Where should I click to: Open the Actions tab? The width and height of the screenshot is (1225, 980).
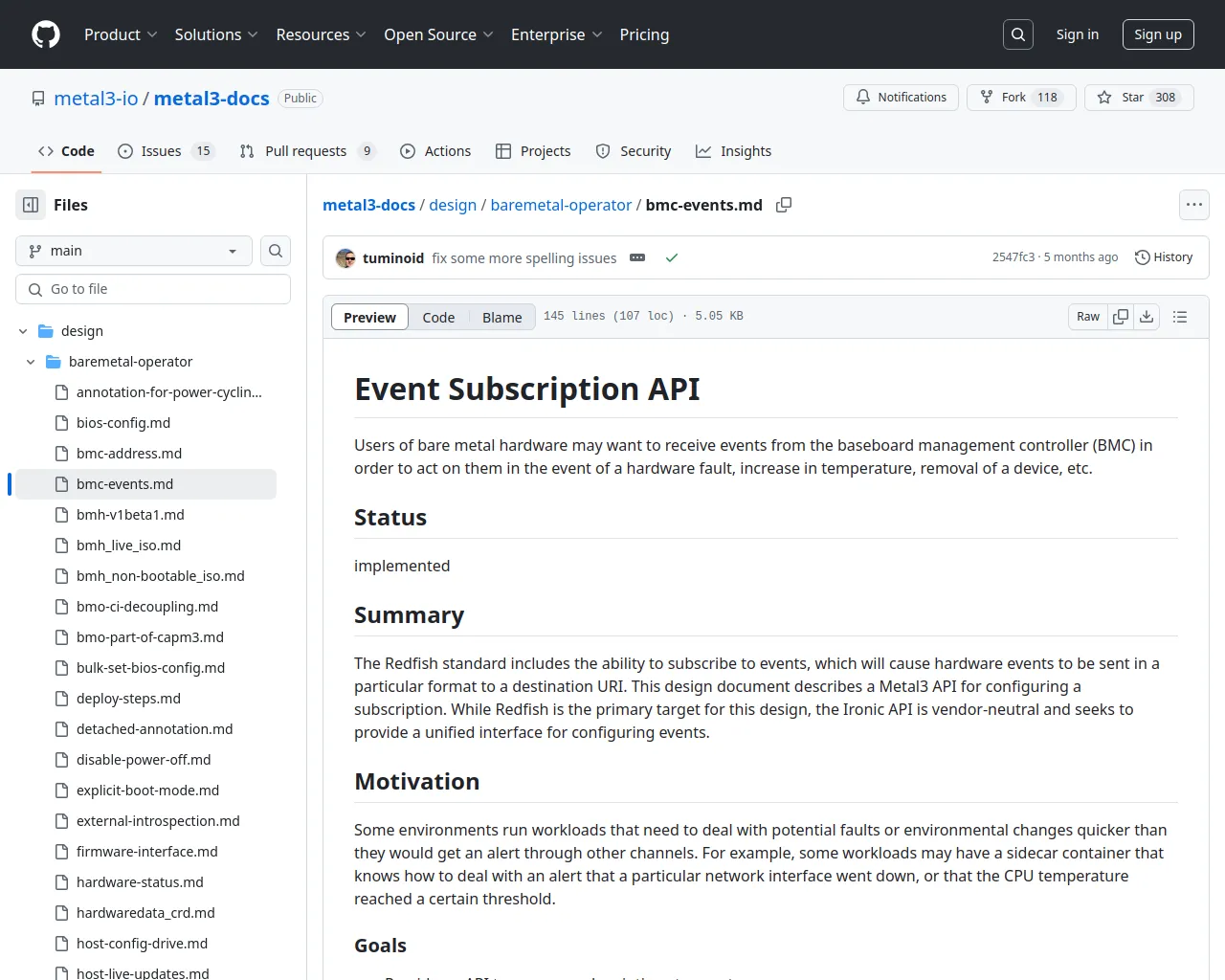pos(435,151)
